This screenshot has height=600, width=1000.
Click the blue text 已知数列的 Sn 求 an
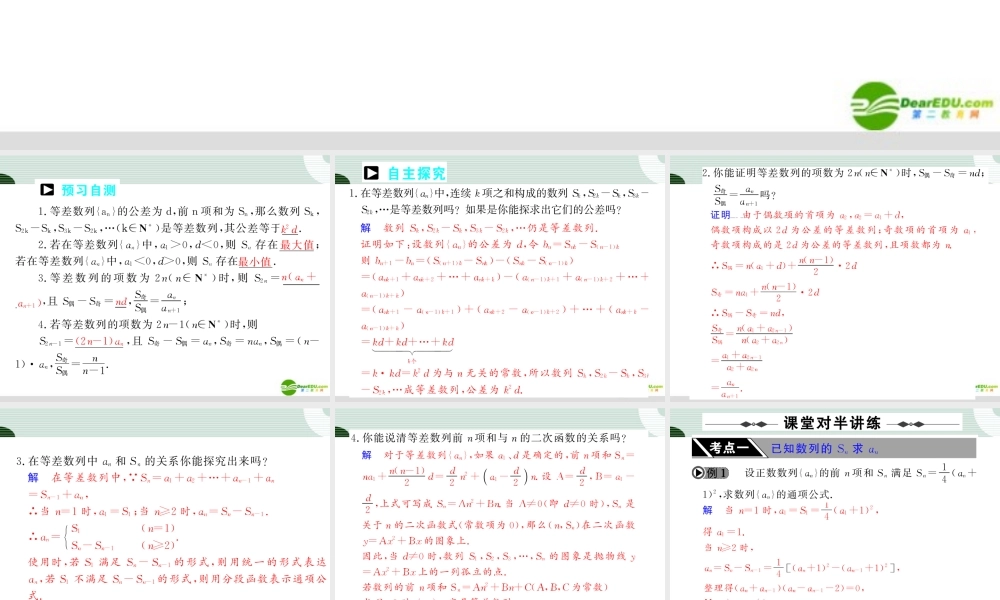[825, 449]
